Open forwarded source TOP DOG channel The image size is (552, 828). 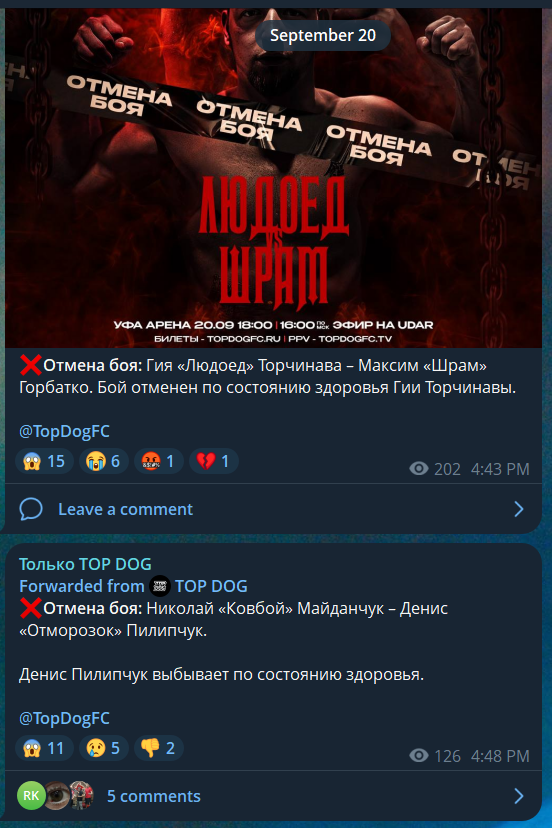[x=211, y=586]
